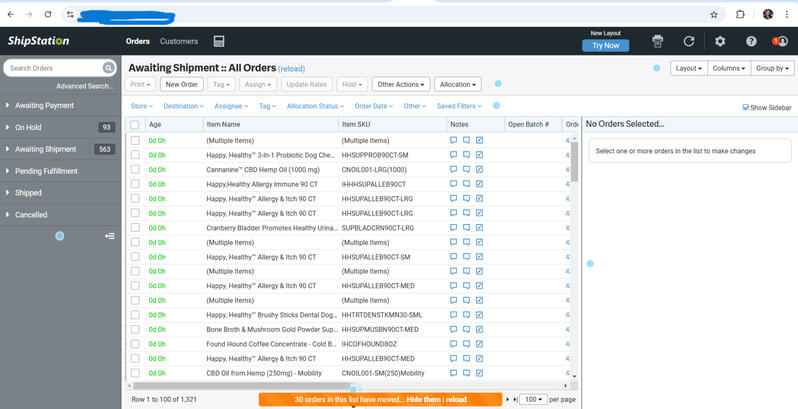This screenshot has width=798, height=409.
Task: Open account profile icon with notification badge
Action: 780,41
